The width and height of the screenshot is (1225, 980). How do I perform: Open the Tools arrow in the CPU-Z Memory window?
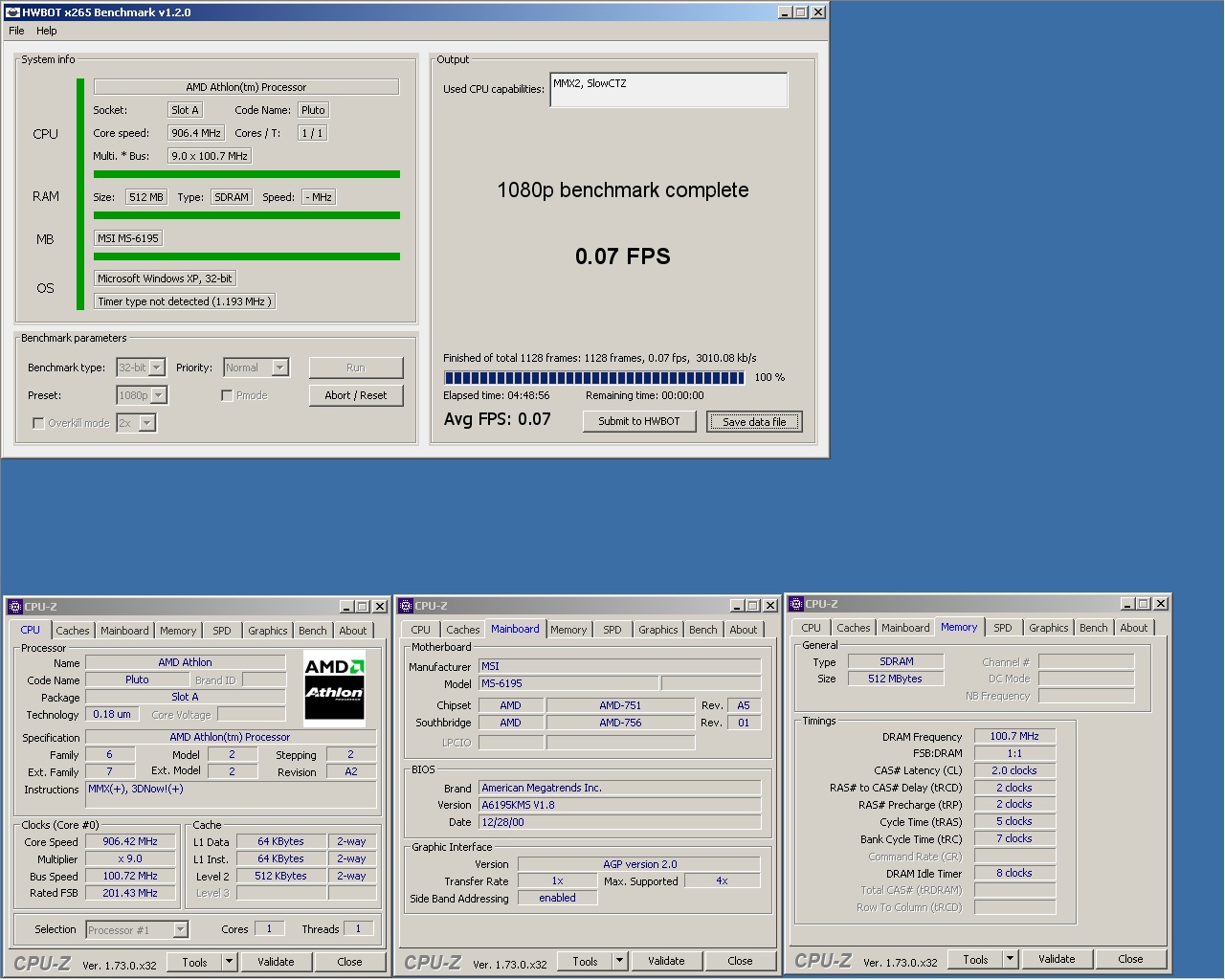(1010, 959)
